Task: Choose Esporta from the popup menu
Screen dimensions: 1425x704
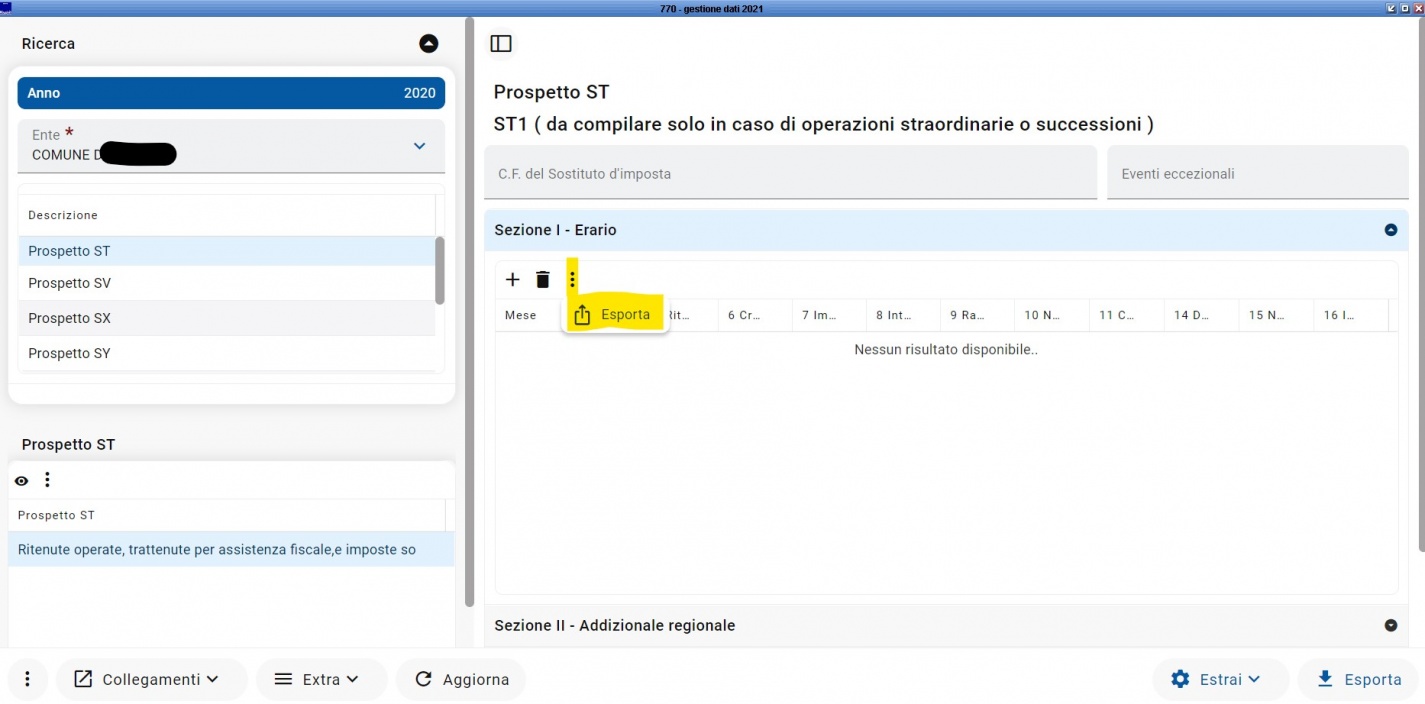Action: click(x=615, y=314)
